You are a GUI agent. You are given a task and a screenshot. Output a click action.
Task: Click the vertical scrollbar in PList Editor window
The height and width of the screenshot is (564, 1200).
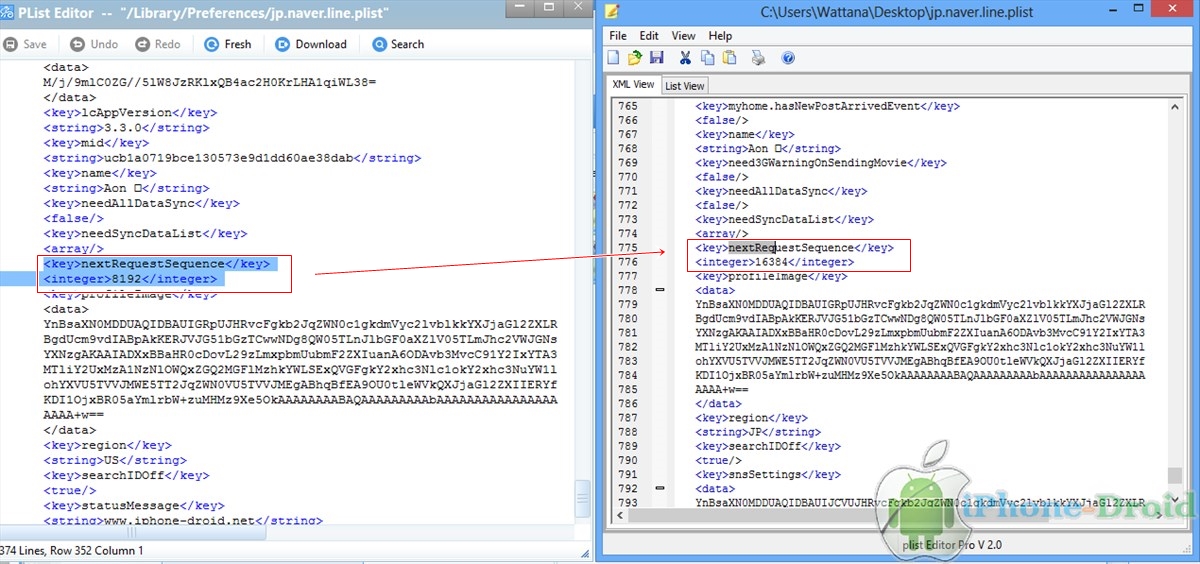click(581, 290)
